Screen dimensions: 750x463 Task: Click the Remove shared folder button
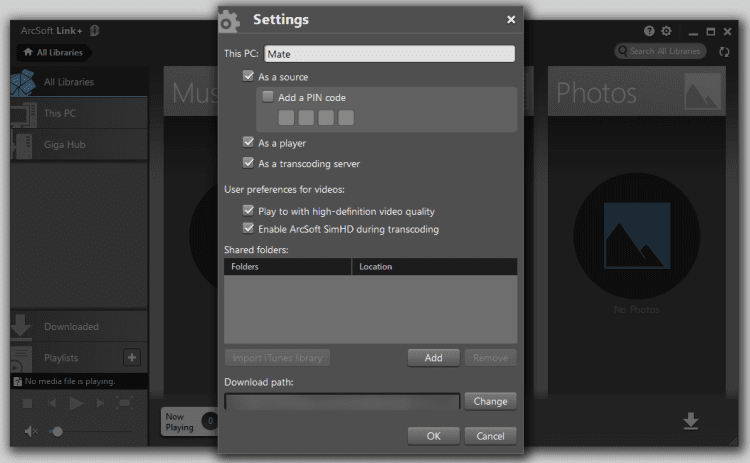click(490, 358)
